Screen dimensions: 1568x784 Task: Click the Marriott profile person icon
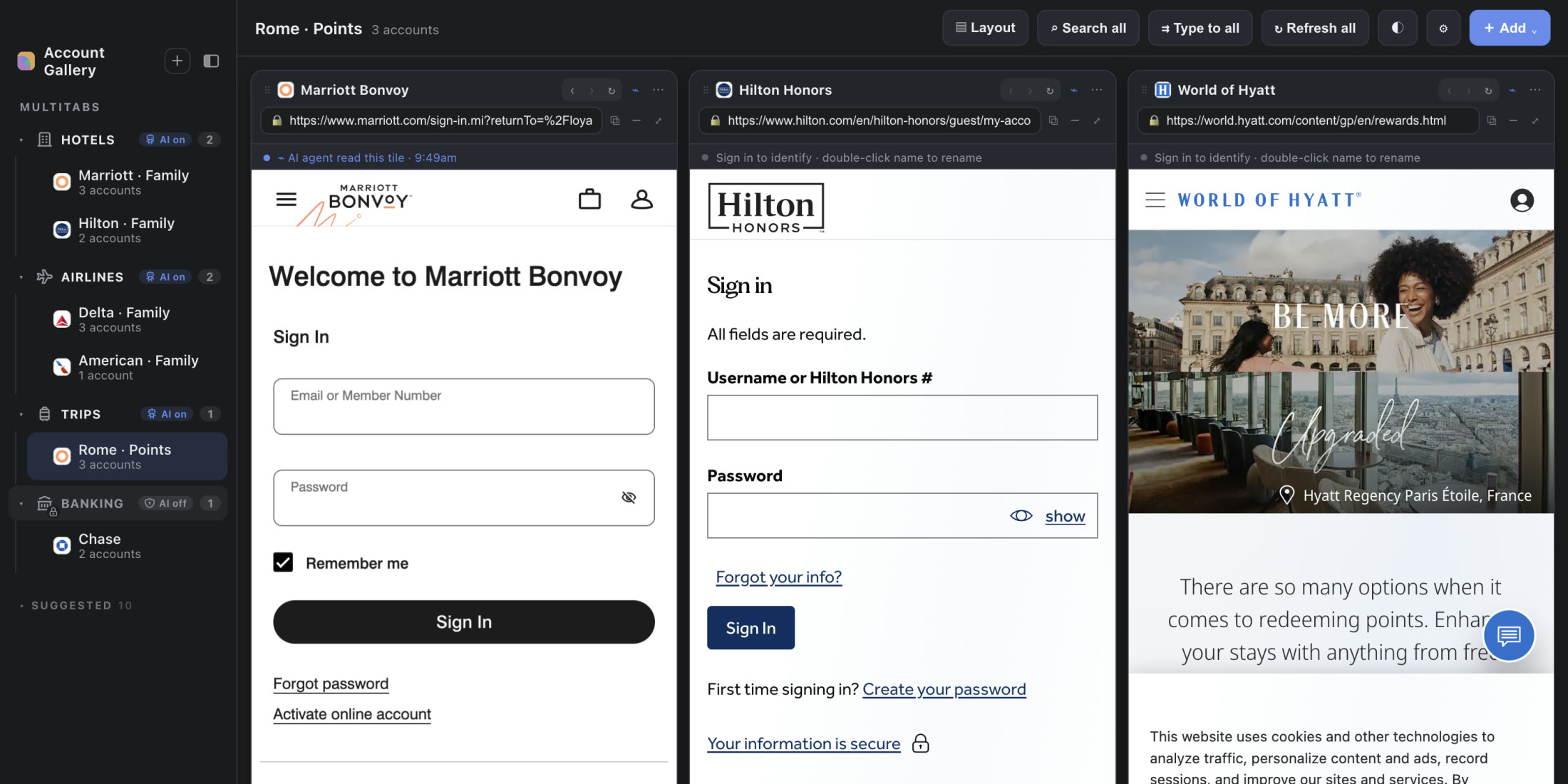pyautogui.click(x=641, y=199)
